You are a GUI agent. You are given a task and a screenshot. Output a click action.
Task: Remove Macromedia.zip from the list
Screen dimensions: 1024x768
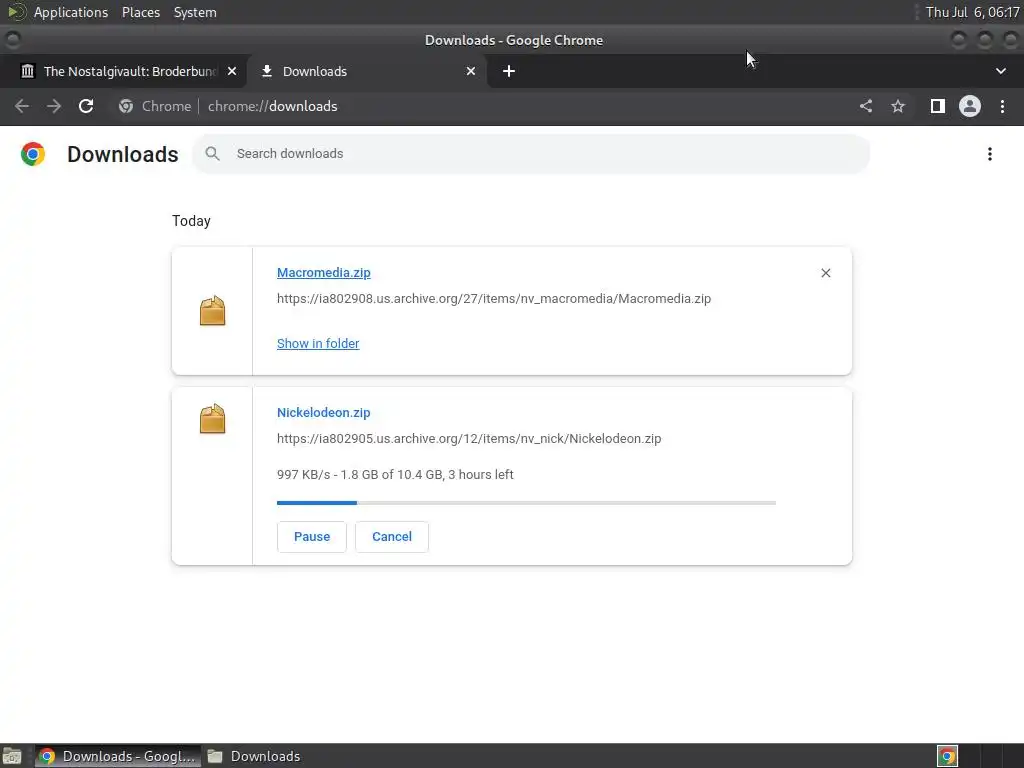(825, 273)
